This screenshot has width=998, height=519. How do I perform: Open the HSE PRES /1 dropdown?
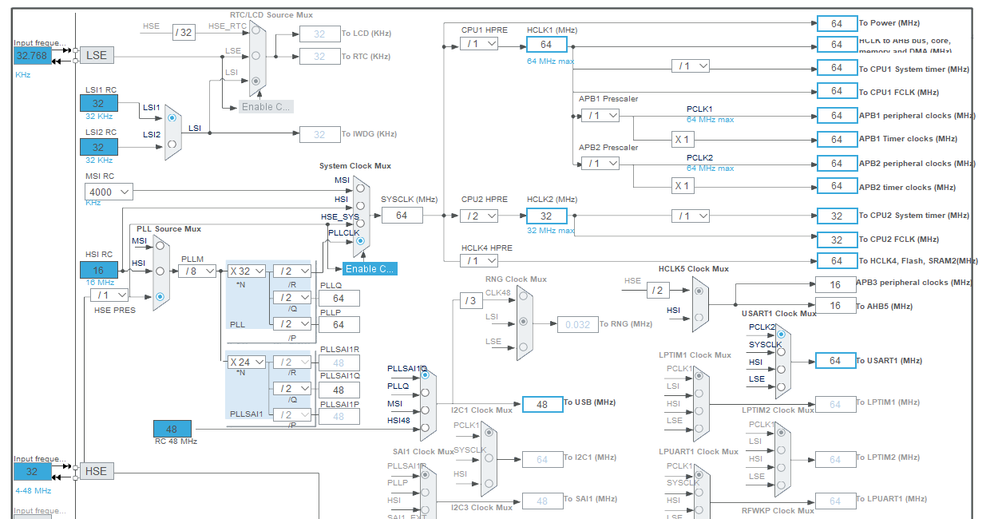[109, 295]
